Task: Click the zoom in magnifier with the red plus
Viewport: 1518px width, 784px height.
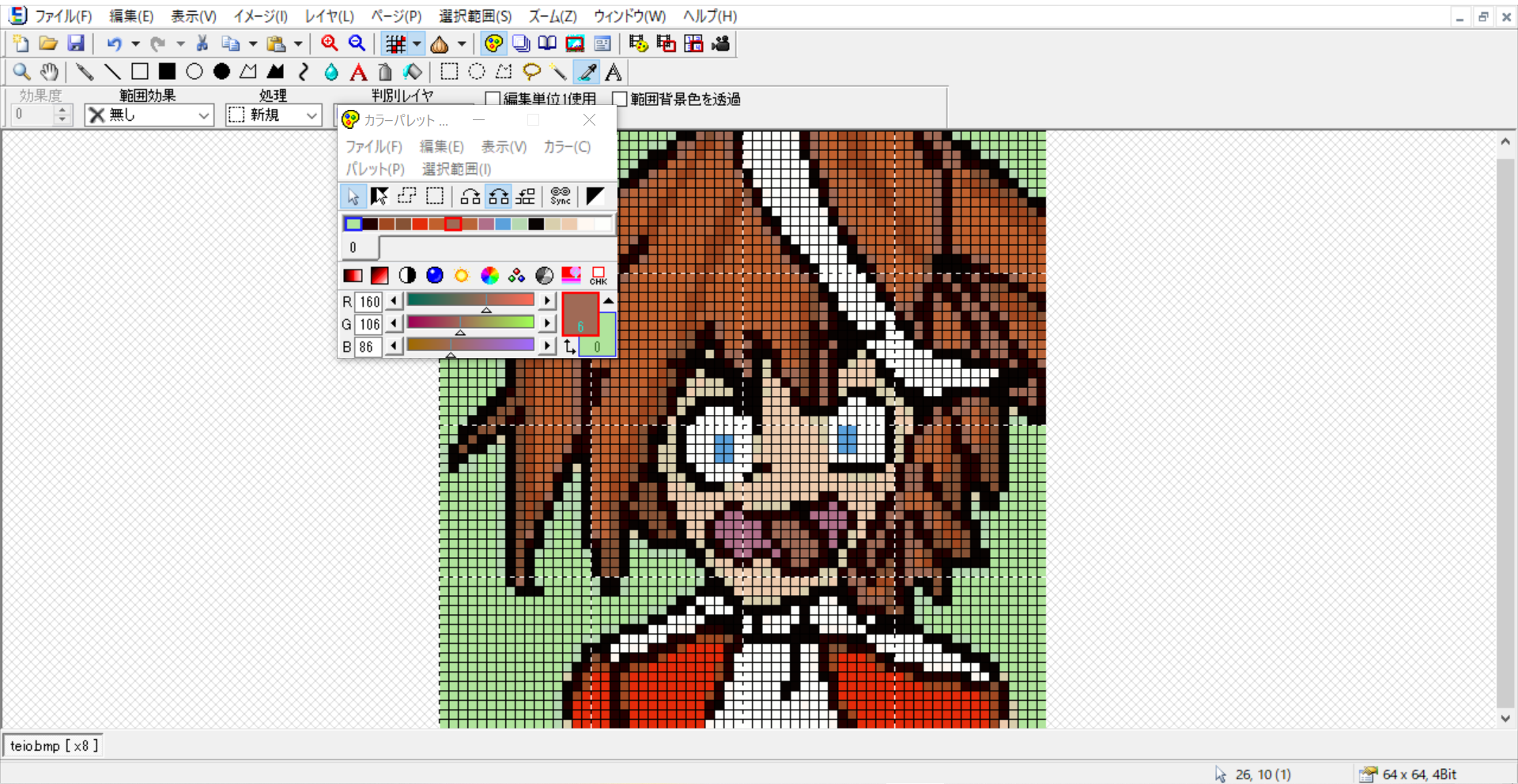Action: click(330, 43)
